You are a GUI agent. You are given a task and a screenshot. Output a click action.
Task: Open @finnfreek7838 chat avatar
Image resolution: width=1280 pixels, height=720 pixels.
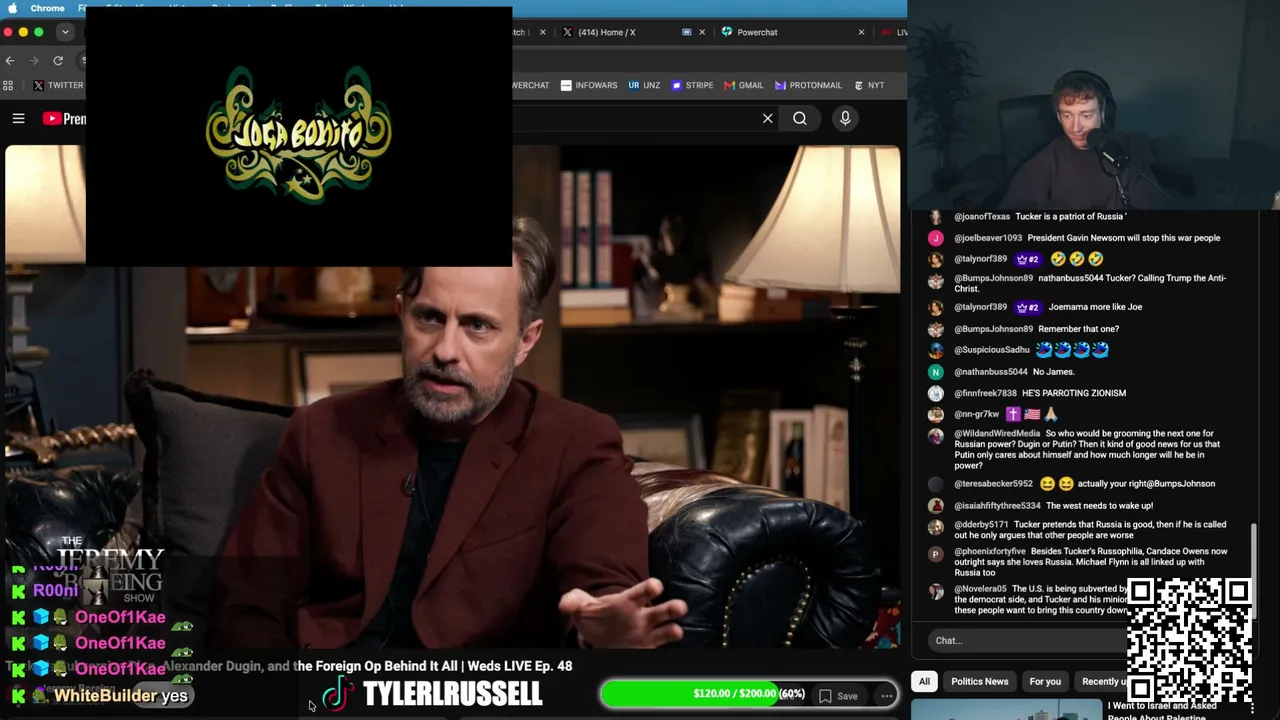[x=935, y=394]
